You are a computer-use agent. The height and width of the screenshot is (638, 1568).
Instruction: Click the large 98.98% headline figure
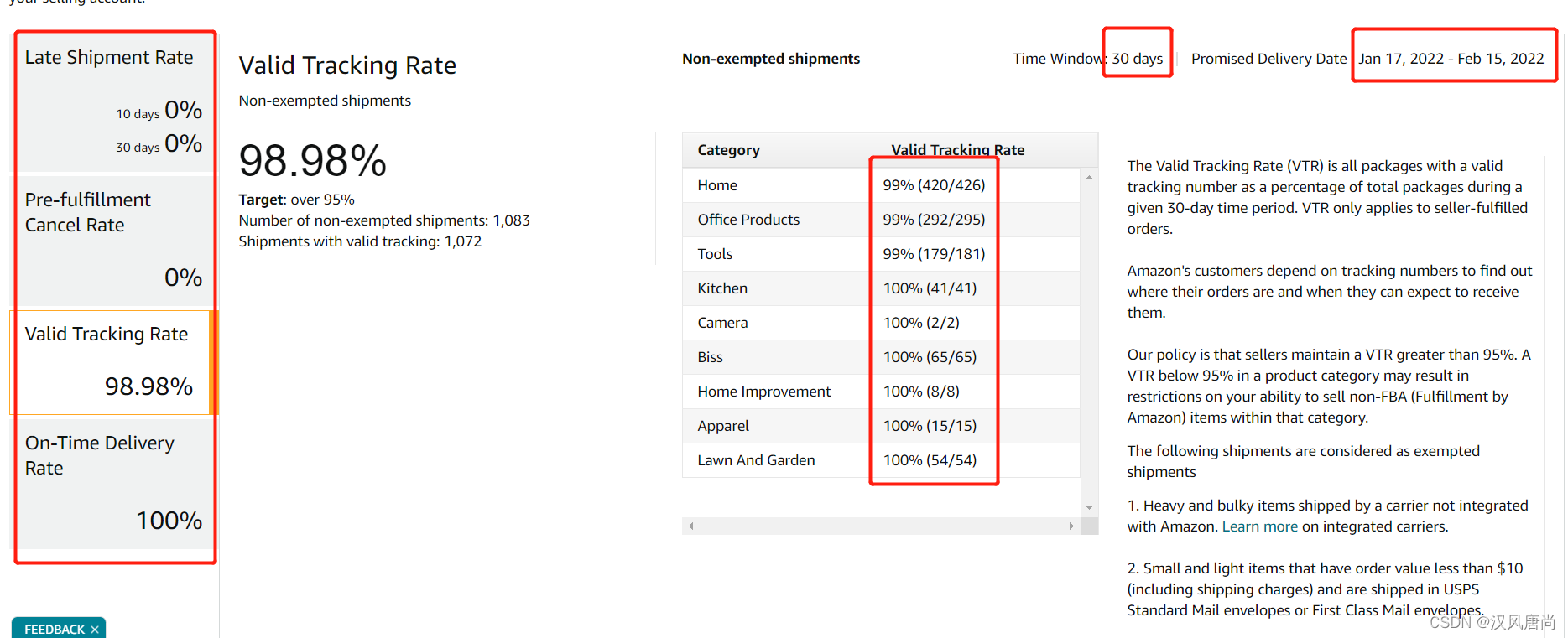[312, 160]
